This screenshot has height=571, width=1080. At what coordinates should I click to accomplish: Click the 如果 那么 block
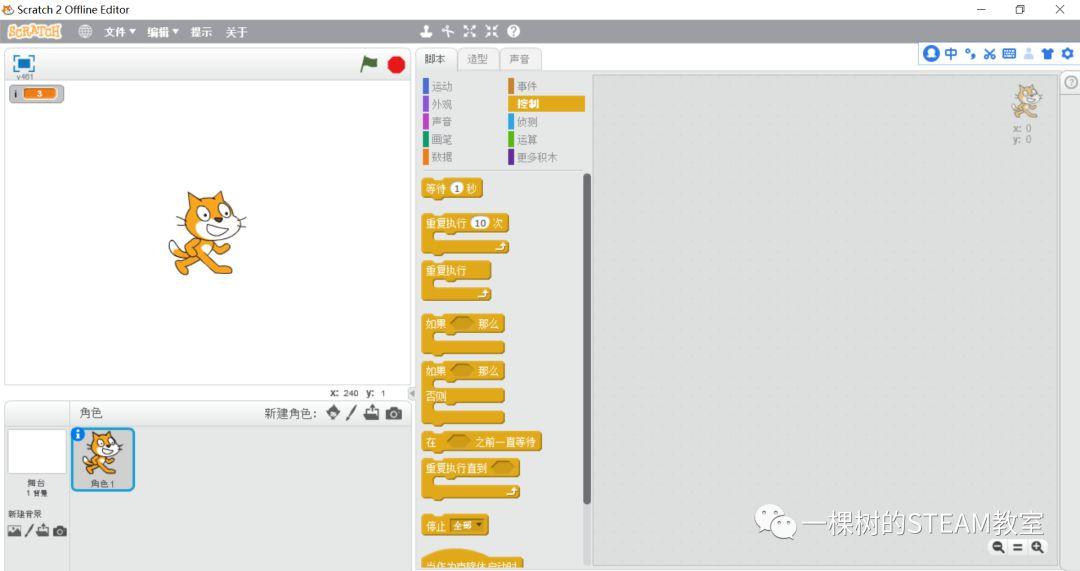pos(463,335)
